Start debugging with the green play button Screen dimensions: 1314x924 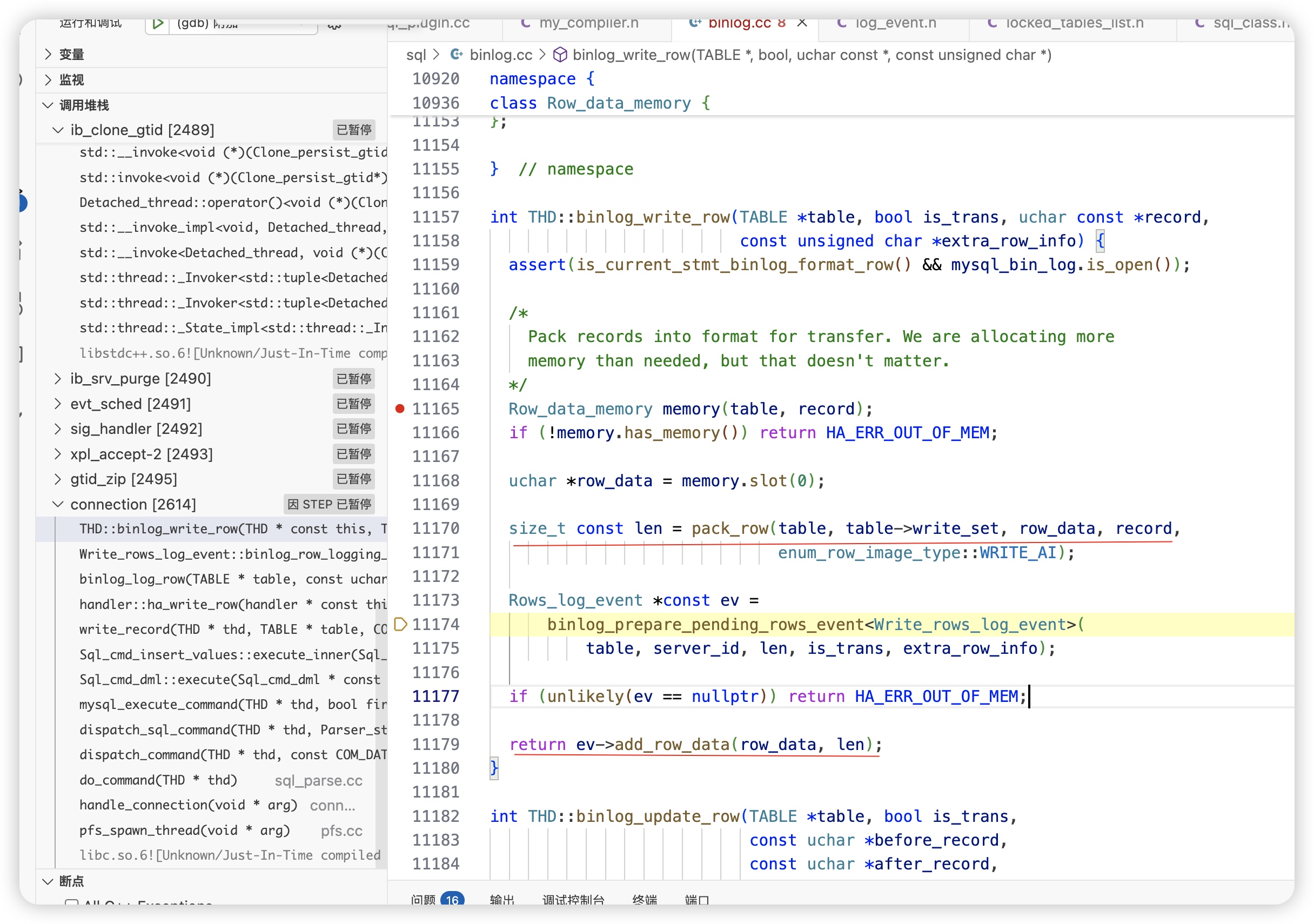coord(158,23)
